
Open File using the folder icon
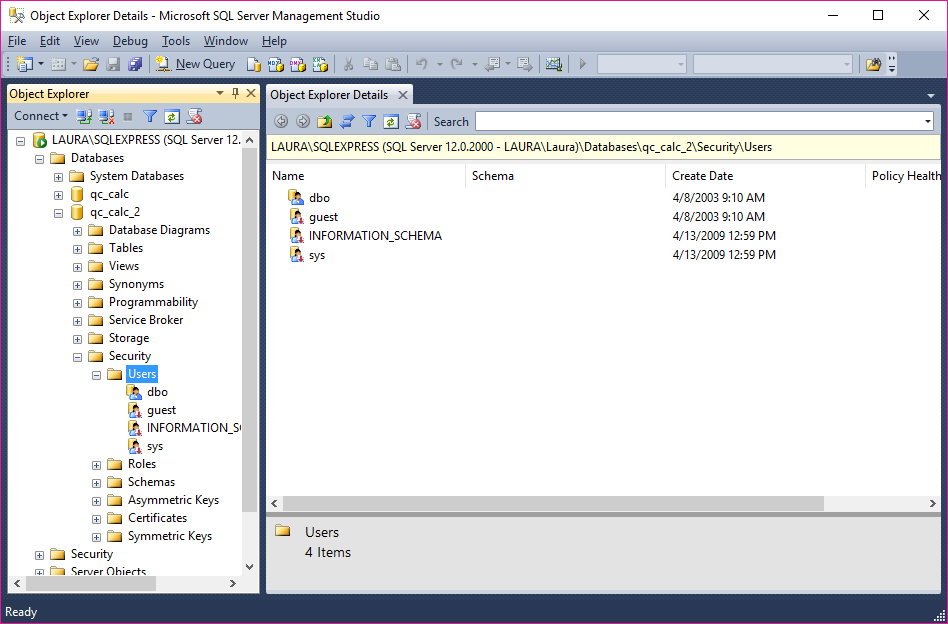click(91, 63)
